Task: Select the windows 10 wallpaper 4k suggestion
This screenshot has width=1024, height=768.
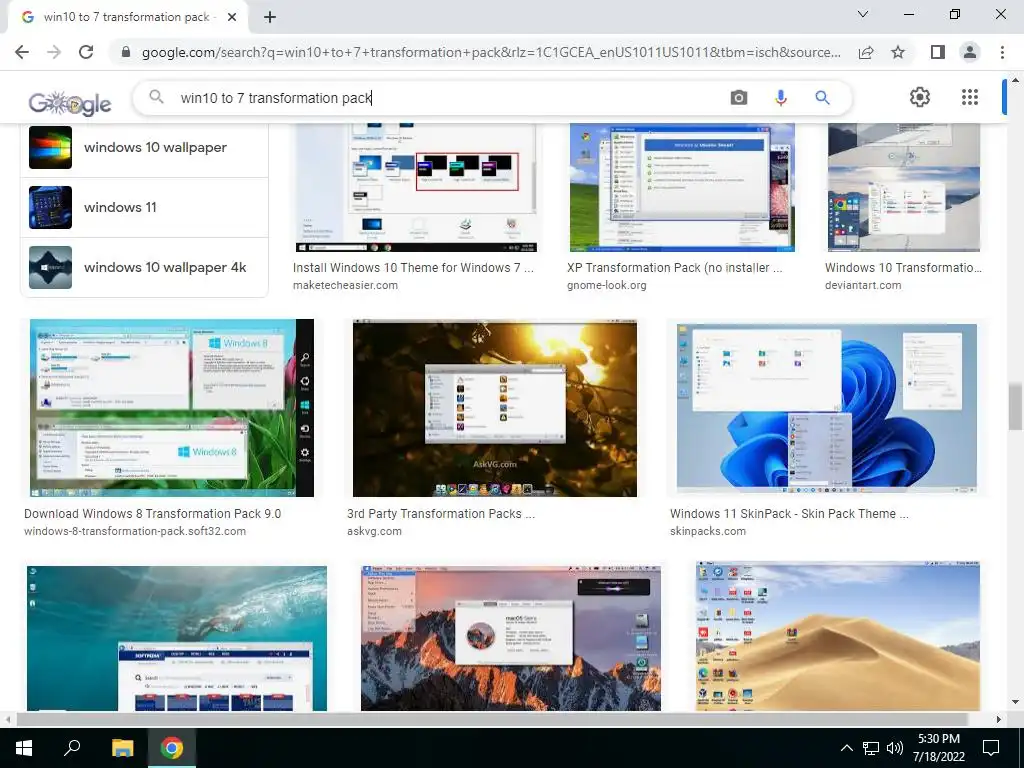Action: point(144,267)
